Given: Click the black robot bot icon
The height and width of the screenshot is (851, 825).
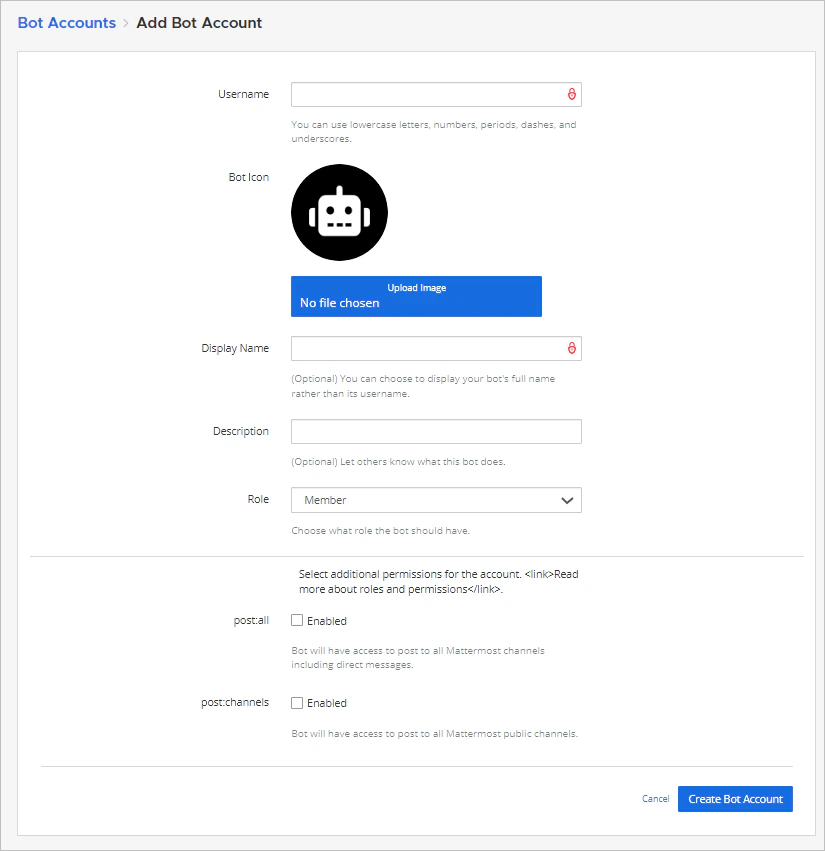Looking at the screenshot, I should click(x=339, y=212).
